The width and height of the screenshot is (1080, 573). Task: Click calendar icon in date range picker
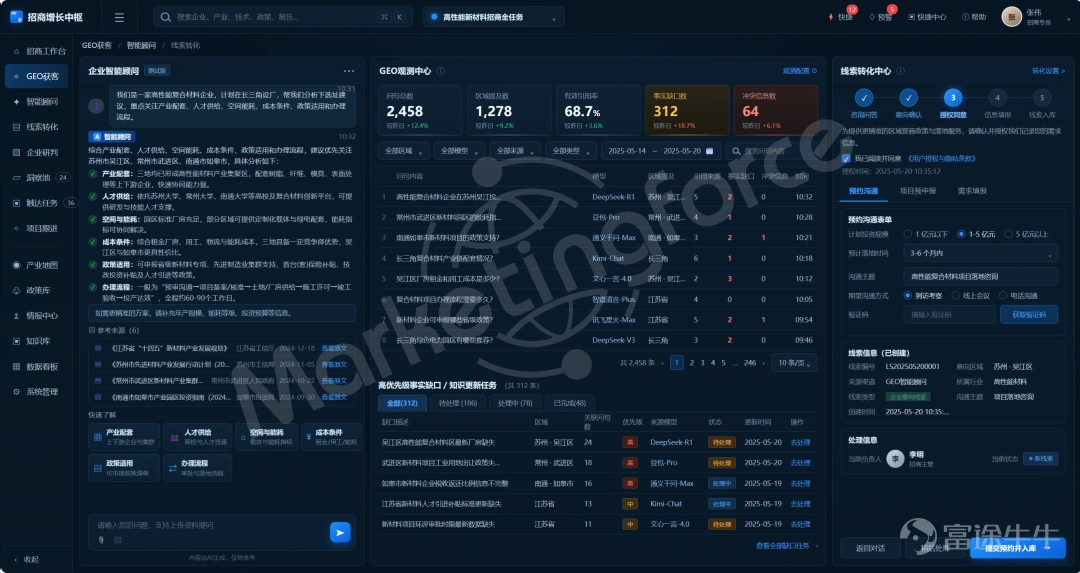(x=709, y=151)
